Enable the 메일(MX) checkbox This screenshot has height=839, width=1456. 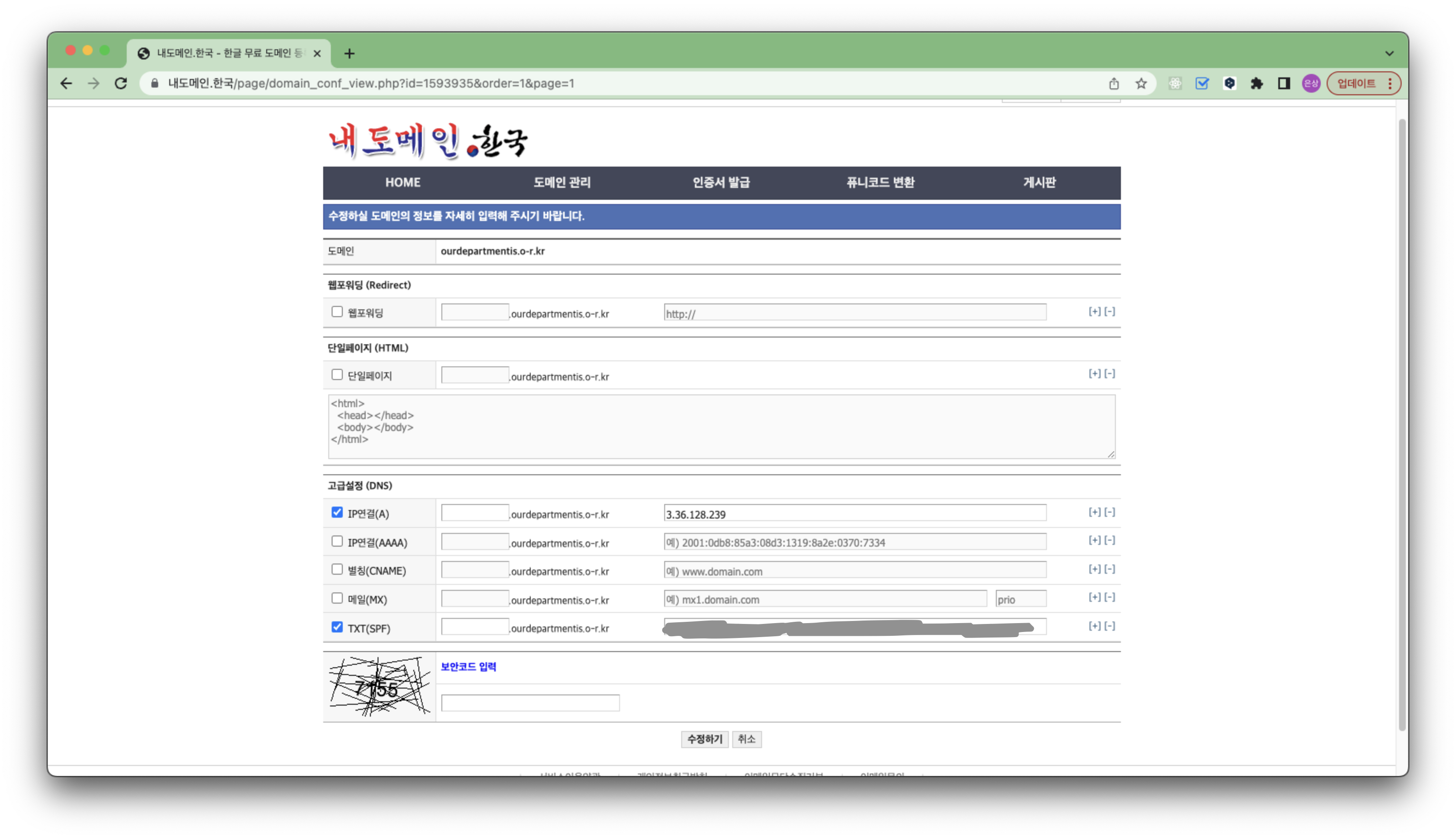click(x=337, y=598)
